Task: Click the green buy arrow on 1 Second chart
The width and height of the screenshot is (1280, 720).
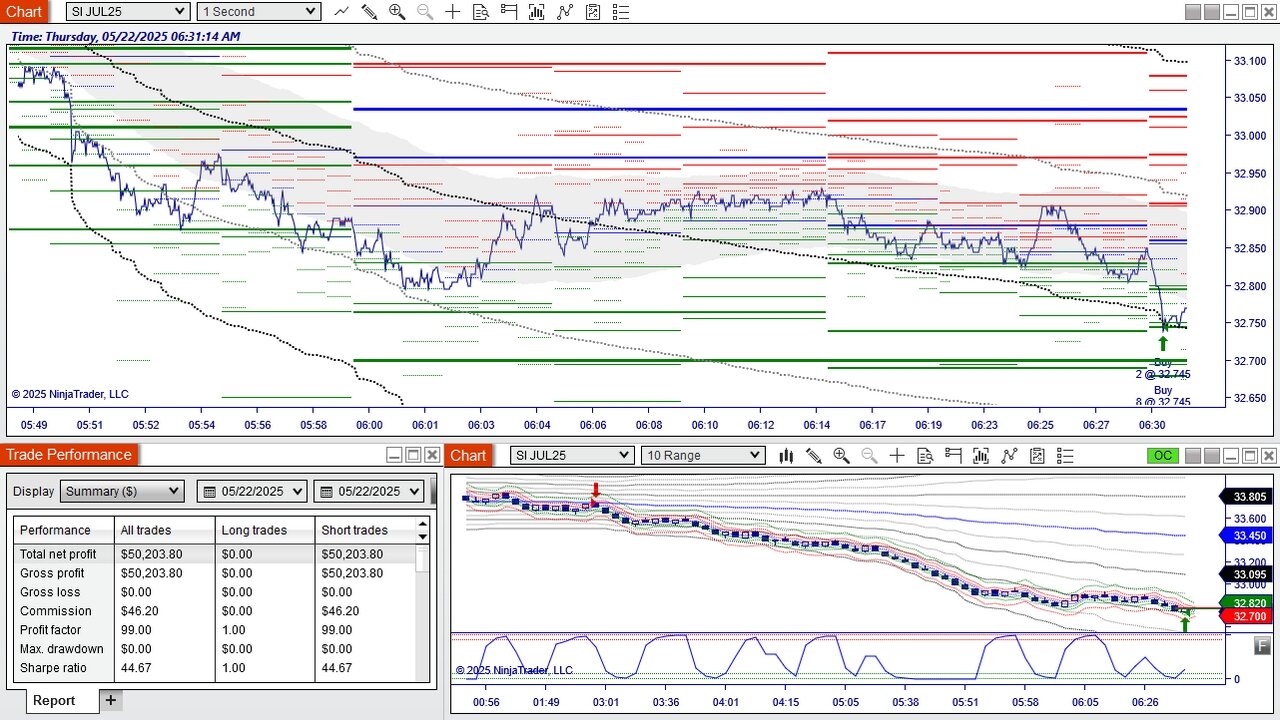Action: tap(1163, 343)
